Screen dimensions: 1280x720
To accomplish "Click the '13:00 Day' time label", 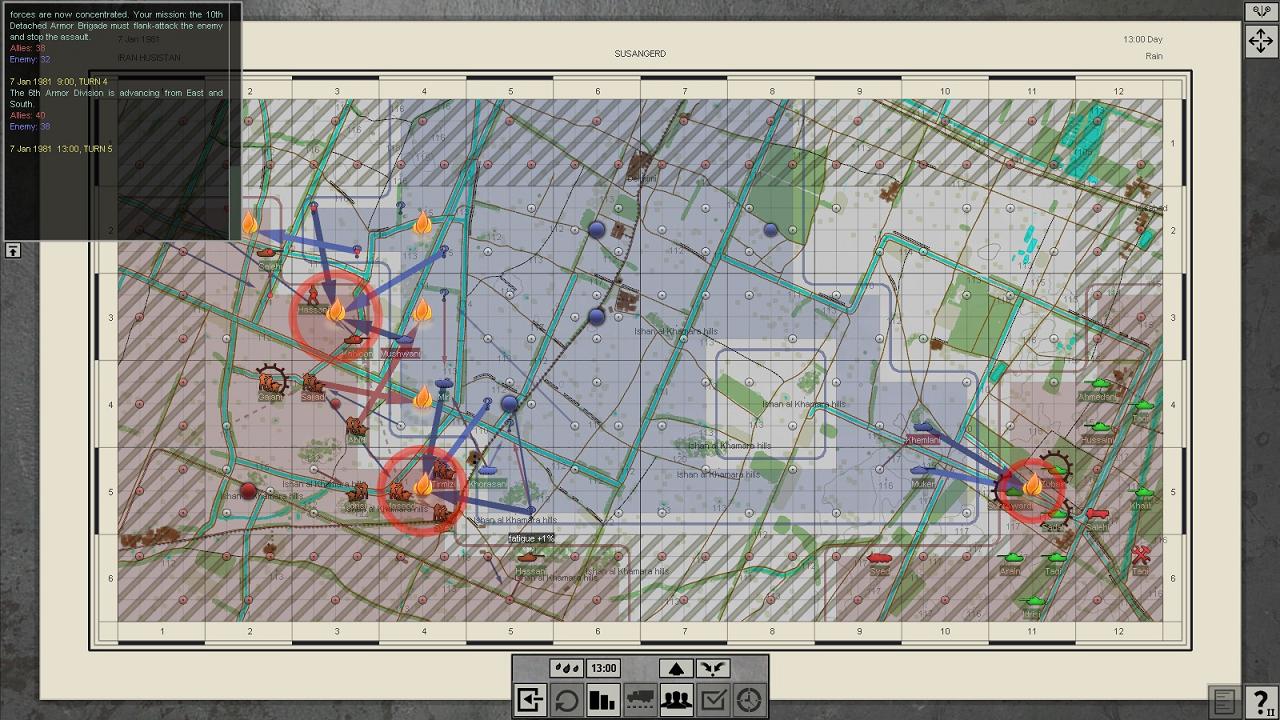I will pyautogui.click(x=1143, y=40).
